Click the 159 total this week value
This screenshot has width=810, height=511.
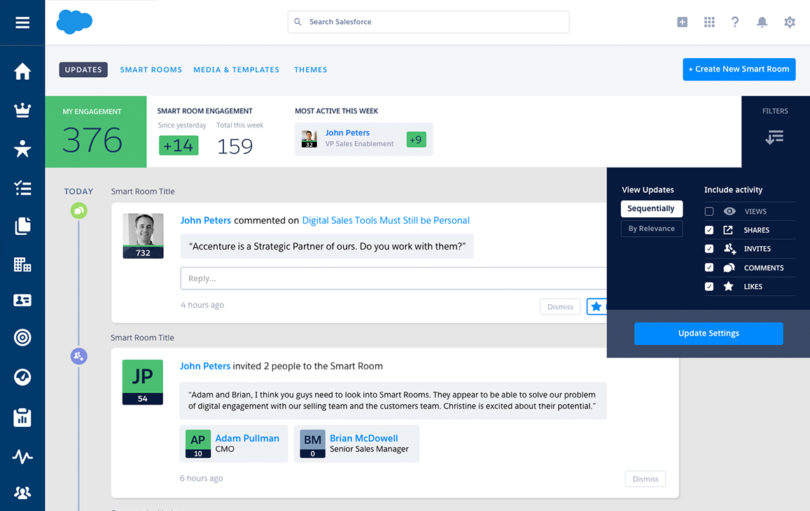pyautogui.click(x=235, y=147)
